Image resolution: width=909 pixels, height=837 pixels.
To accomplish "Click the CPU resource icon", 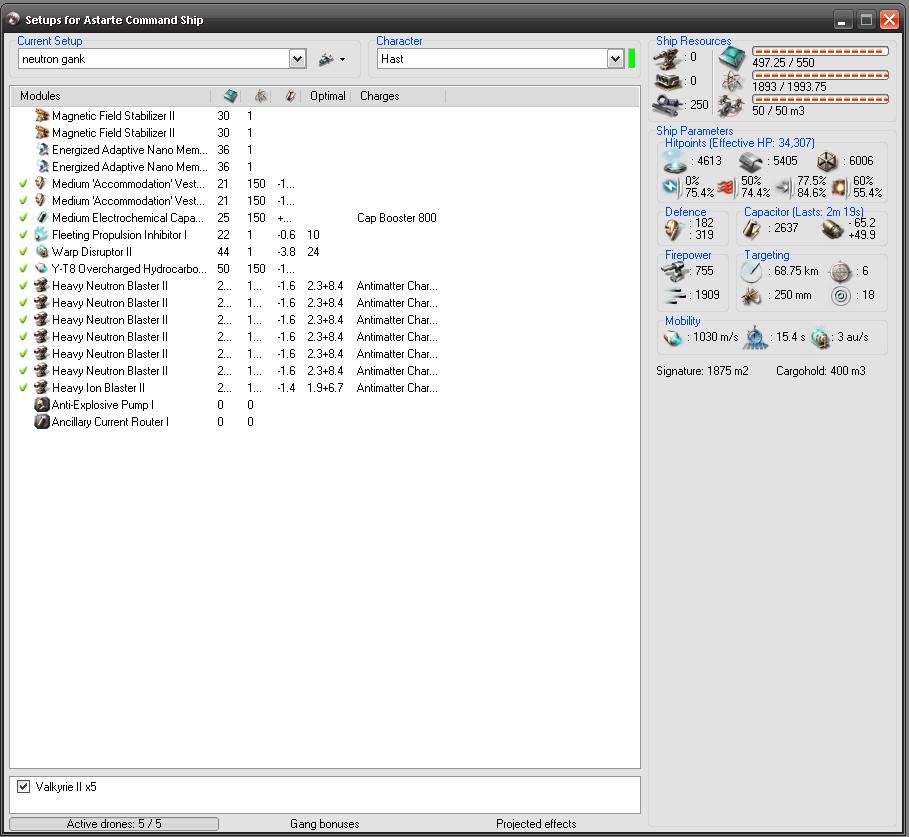I will 732,58.
